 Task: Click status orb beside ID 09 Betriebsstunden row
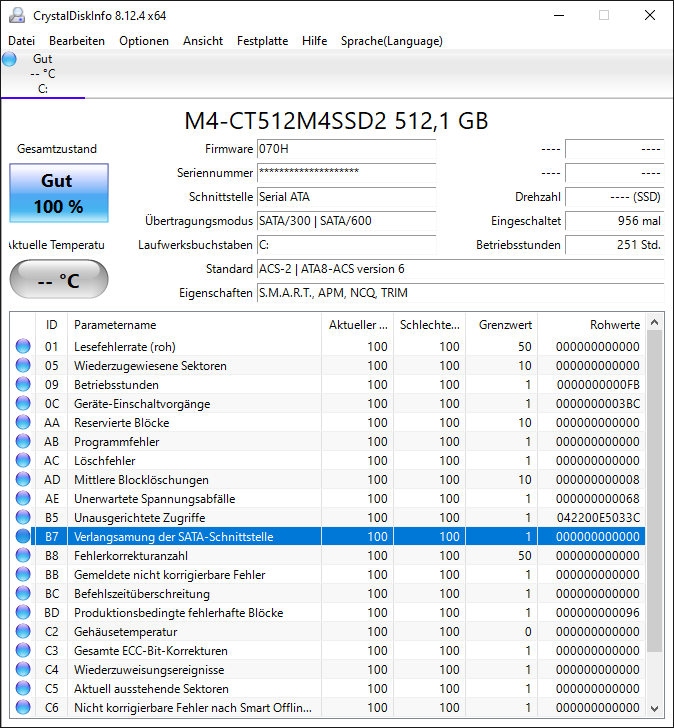pos(23,384)
